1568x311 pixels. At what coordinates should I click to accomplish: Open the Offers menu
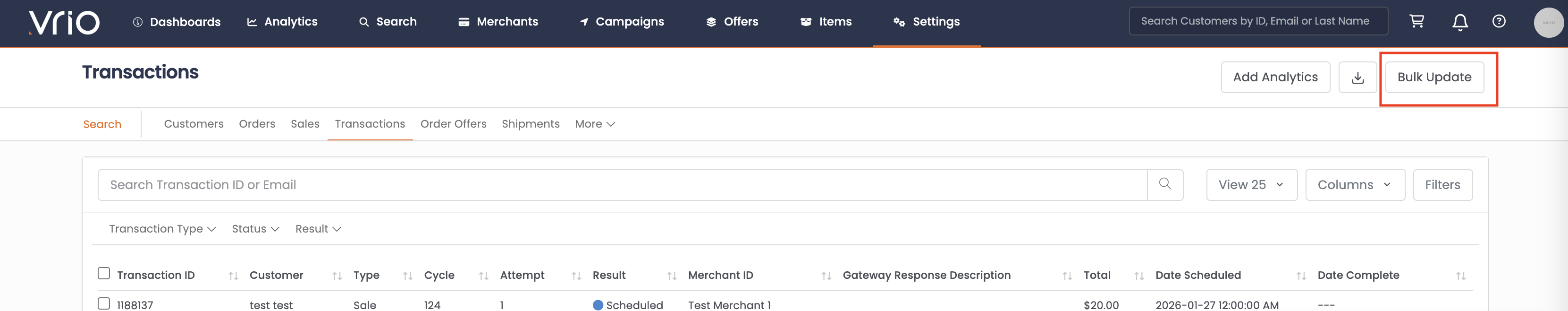click(x=732, y=22)
